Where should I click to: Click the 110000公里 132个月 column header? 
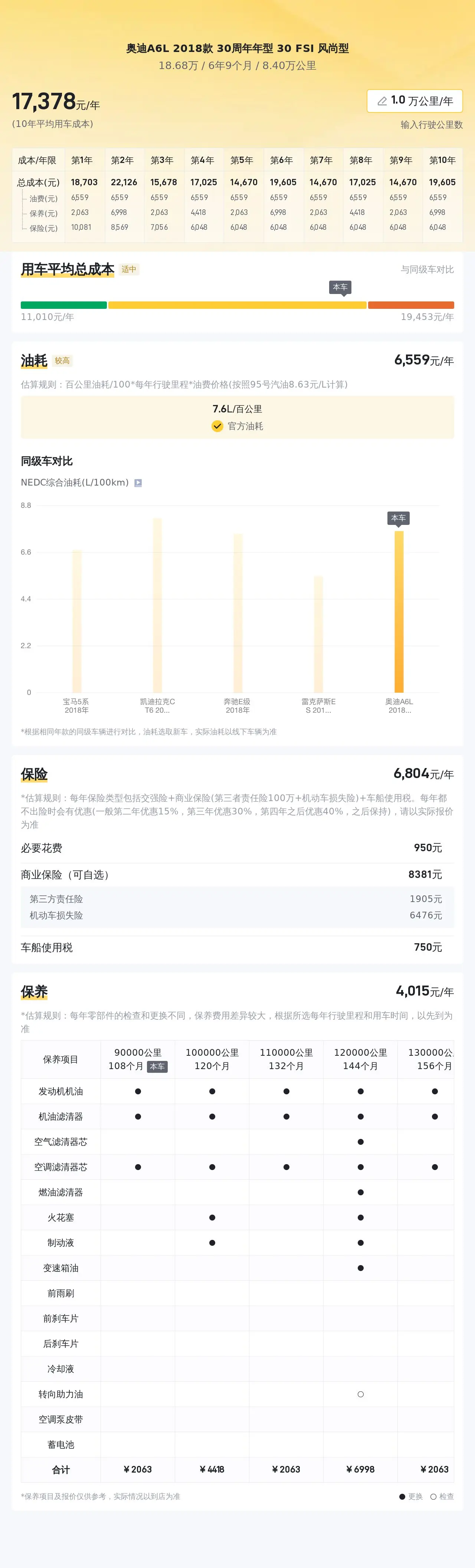coord(286,1059)
